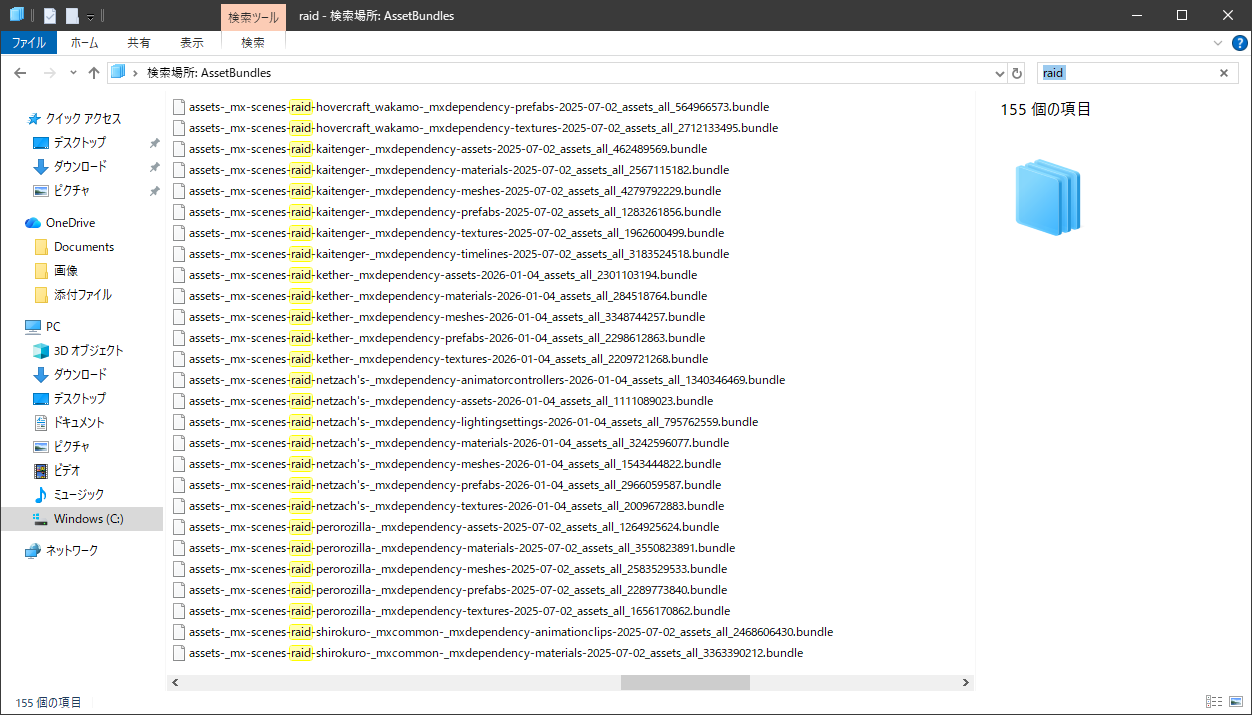
Task: Switch to the 表示 ribbon tab
Action: pyautogui.click(x=192, y=43)
